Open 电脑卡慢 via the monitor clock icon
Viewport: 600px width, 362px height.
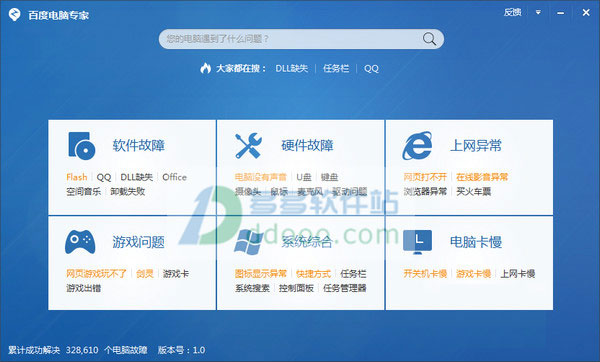pyautogui.click(x=417, y=242)
